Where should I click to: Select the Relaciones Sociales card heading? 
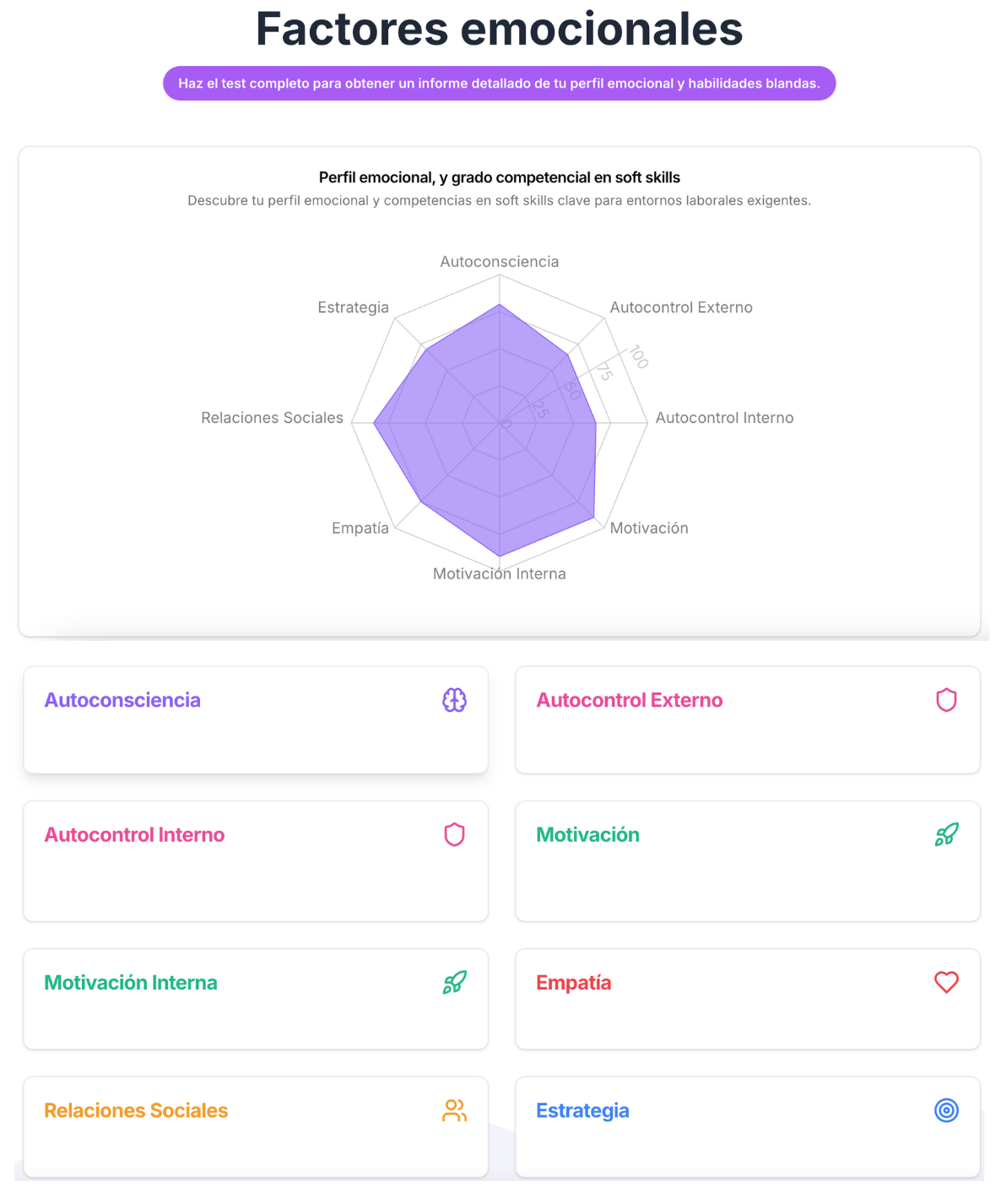click(x=136, y=1110)
